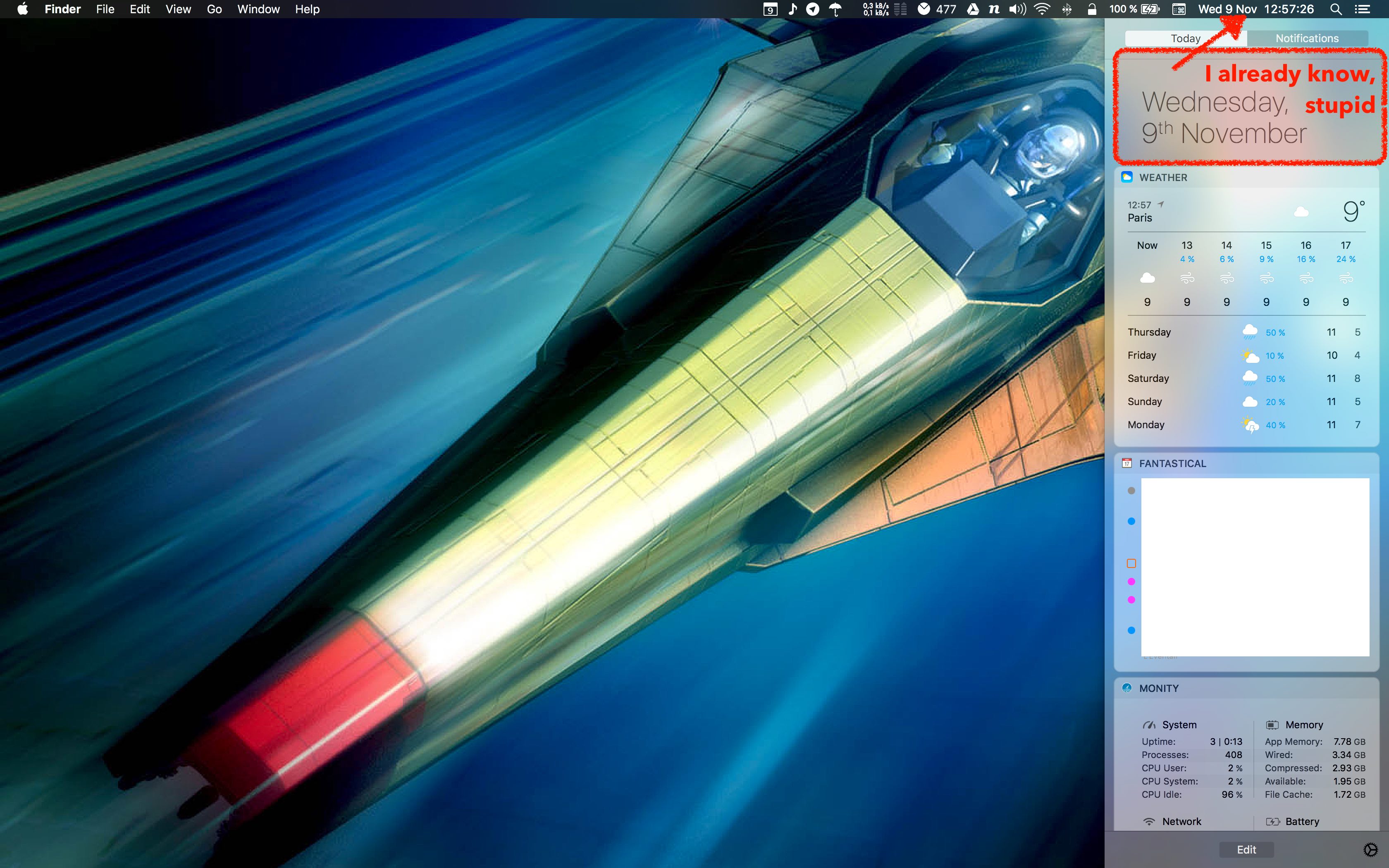Click the round arrow menu bar icon

pos(813,9)
